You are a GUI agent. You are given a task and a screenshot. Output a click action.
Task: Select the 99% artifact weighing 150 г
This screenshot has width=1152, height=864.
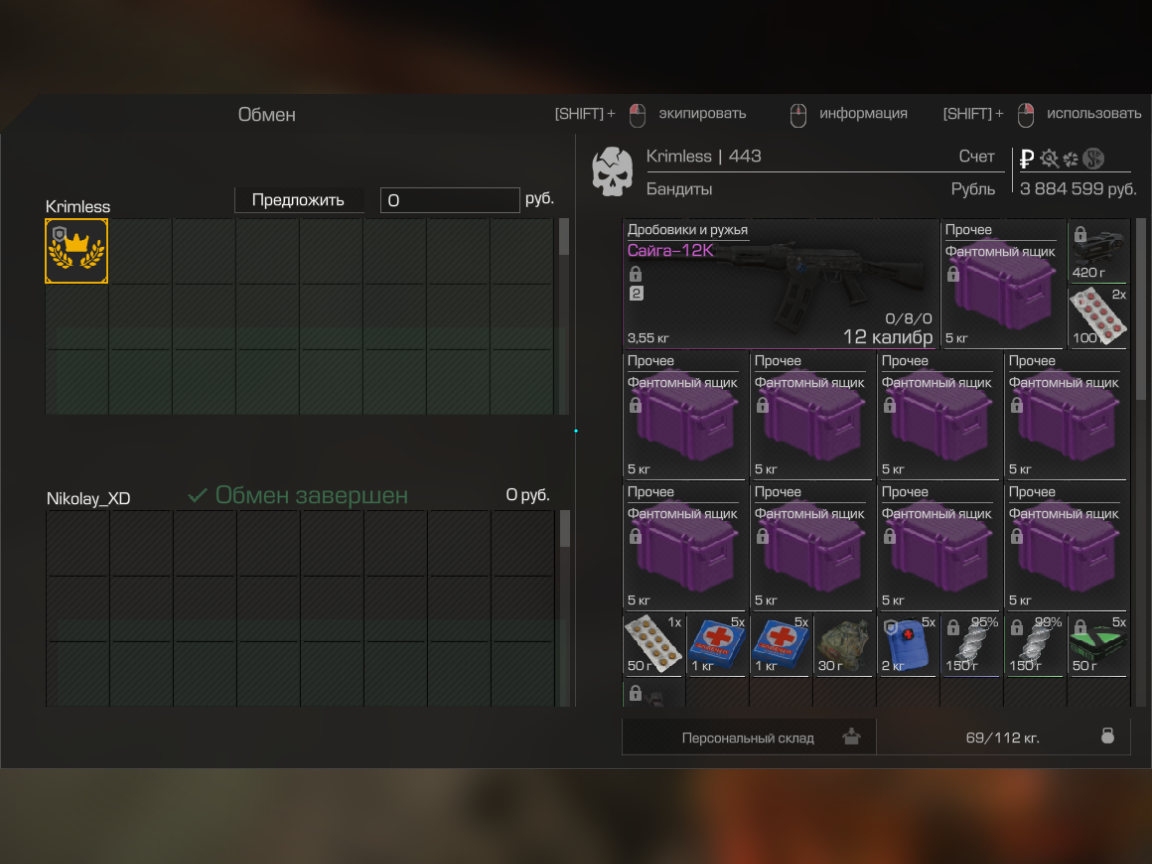tap(1034, 644)
